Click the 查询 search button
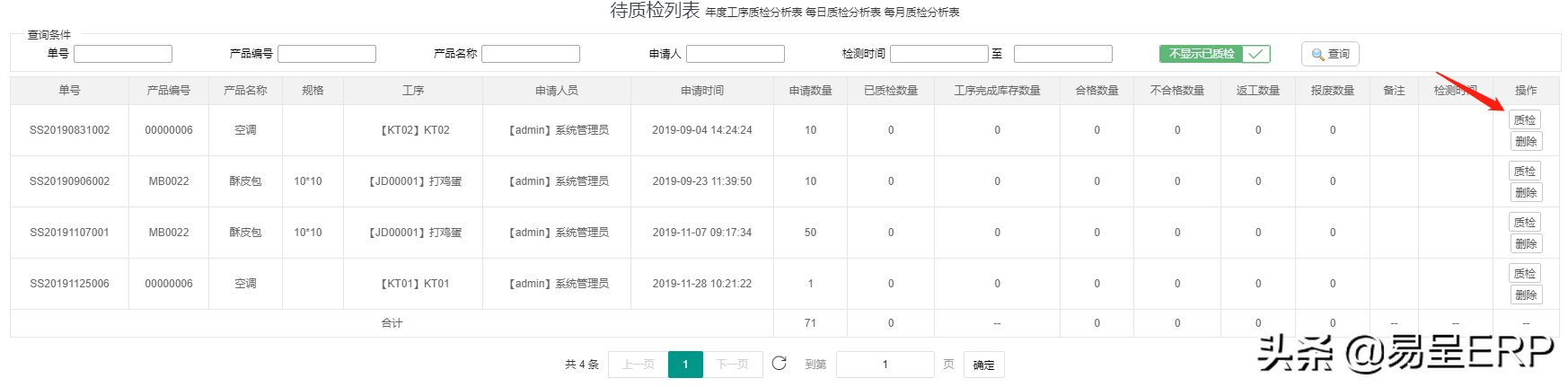 (x=1329, y=54)
